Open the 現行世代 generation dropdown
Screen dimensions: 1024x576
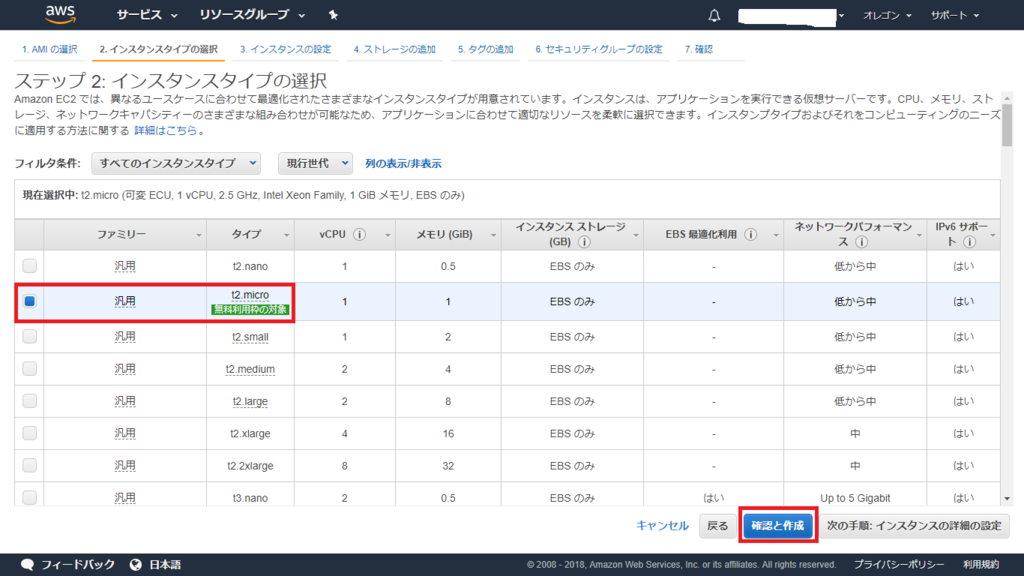(x=315, y=163)
